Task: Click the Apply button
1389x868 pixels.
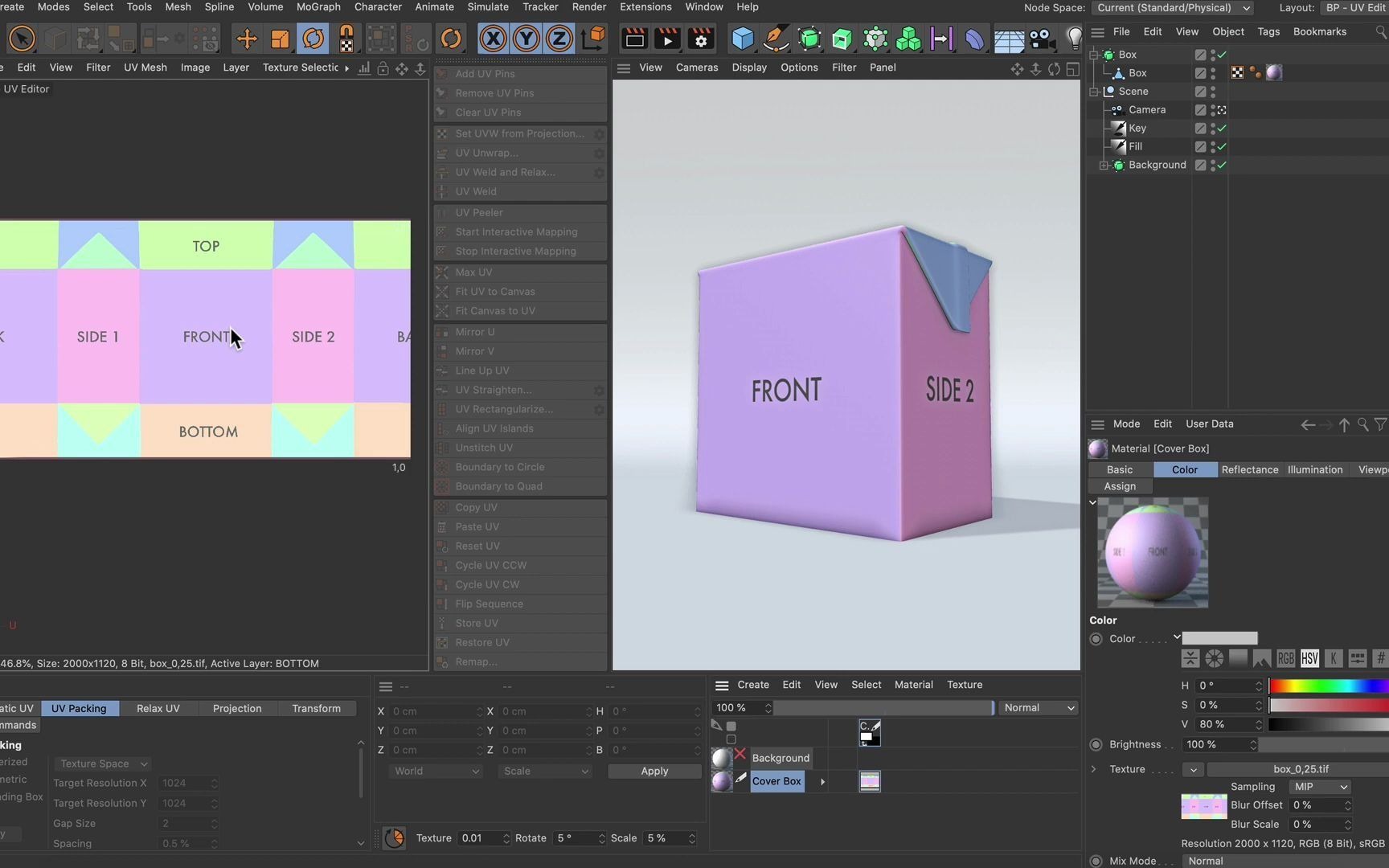Action: tap(654, 771)
